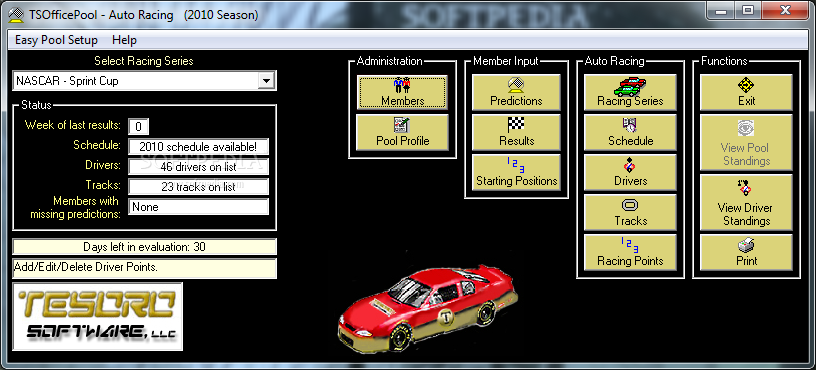
Task: Open Racing Points settings
Action: click(x=630, y=252)
